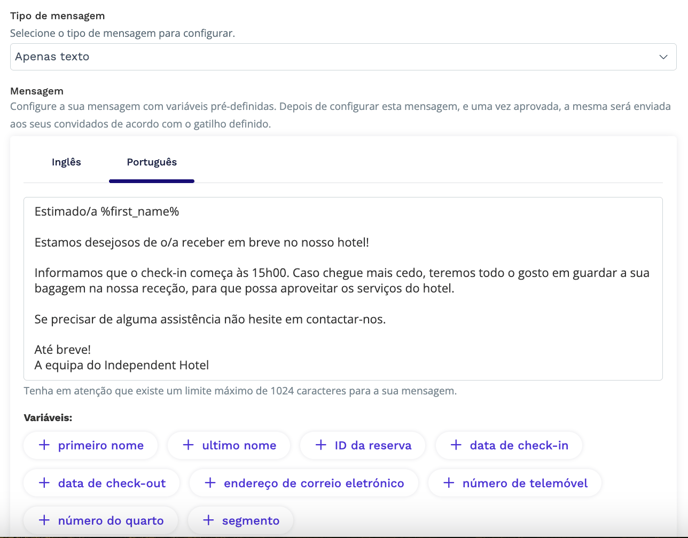
Task: Click the line 'Estamos desejosos de o/a receber'
Action: click(201, 243)
